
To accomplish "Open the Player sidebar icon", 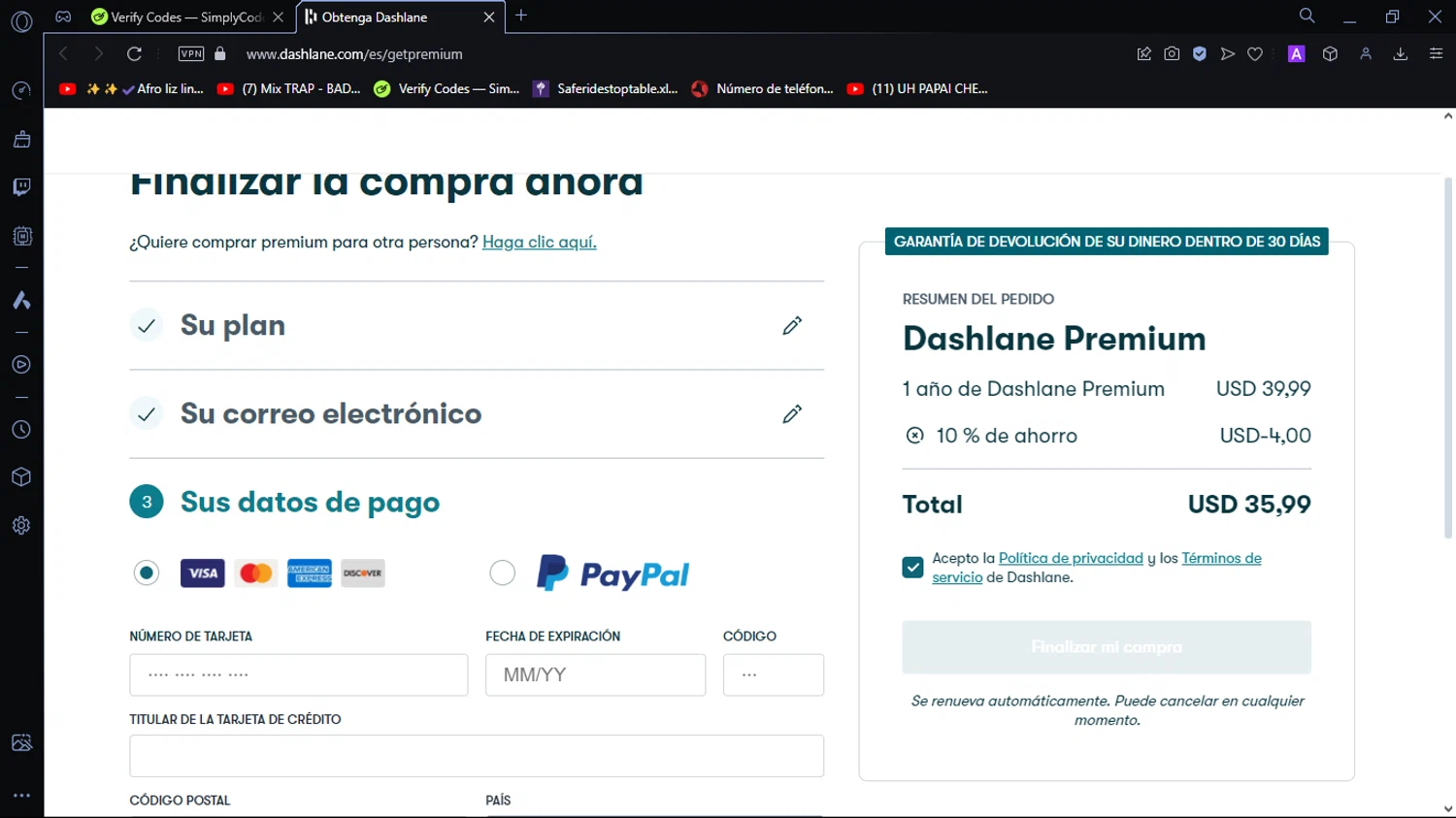I will tap(21, 365).
